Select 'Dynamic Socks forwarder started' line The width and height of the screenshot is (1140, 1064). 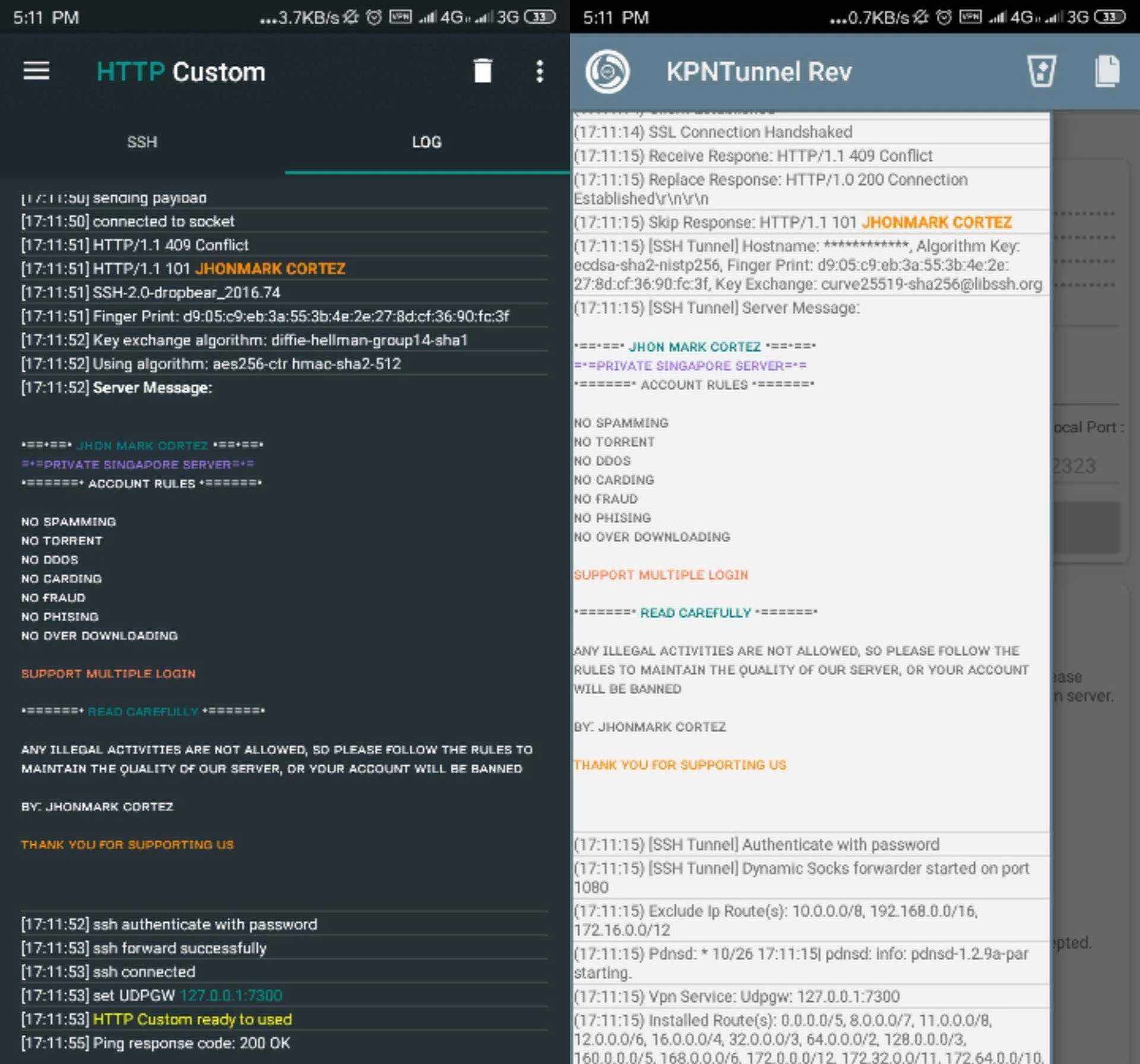click(x=810, y=878)
